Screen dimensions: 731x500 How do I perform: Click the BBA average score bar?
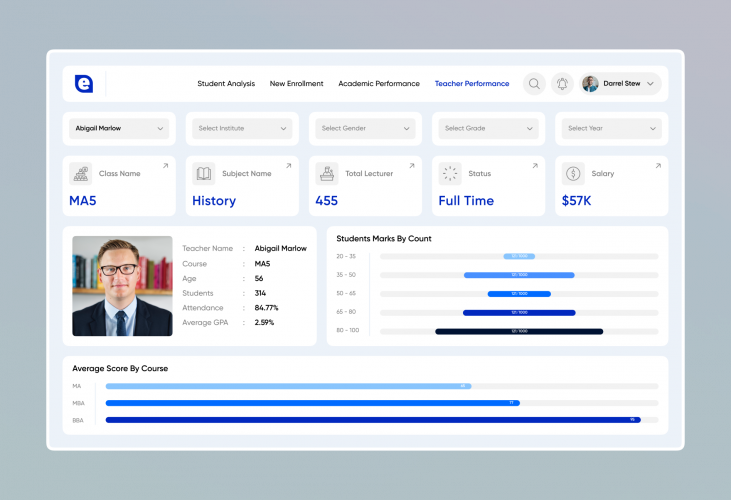(x=373, y=420)
